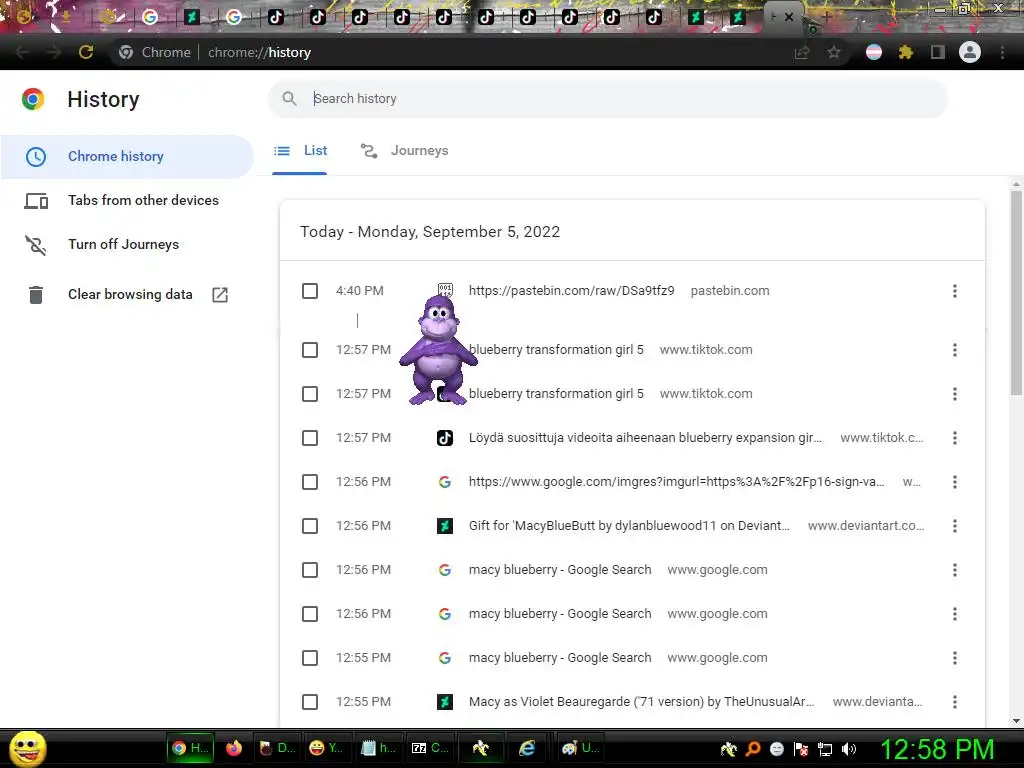Check the Macy as Violet Beauregarde checkbox

click(310, 702)
